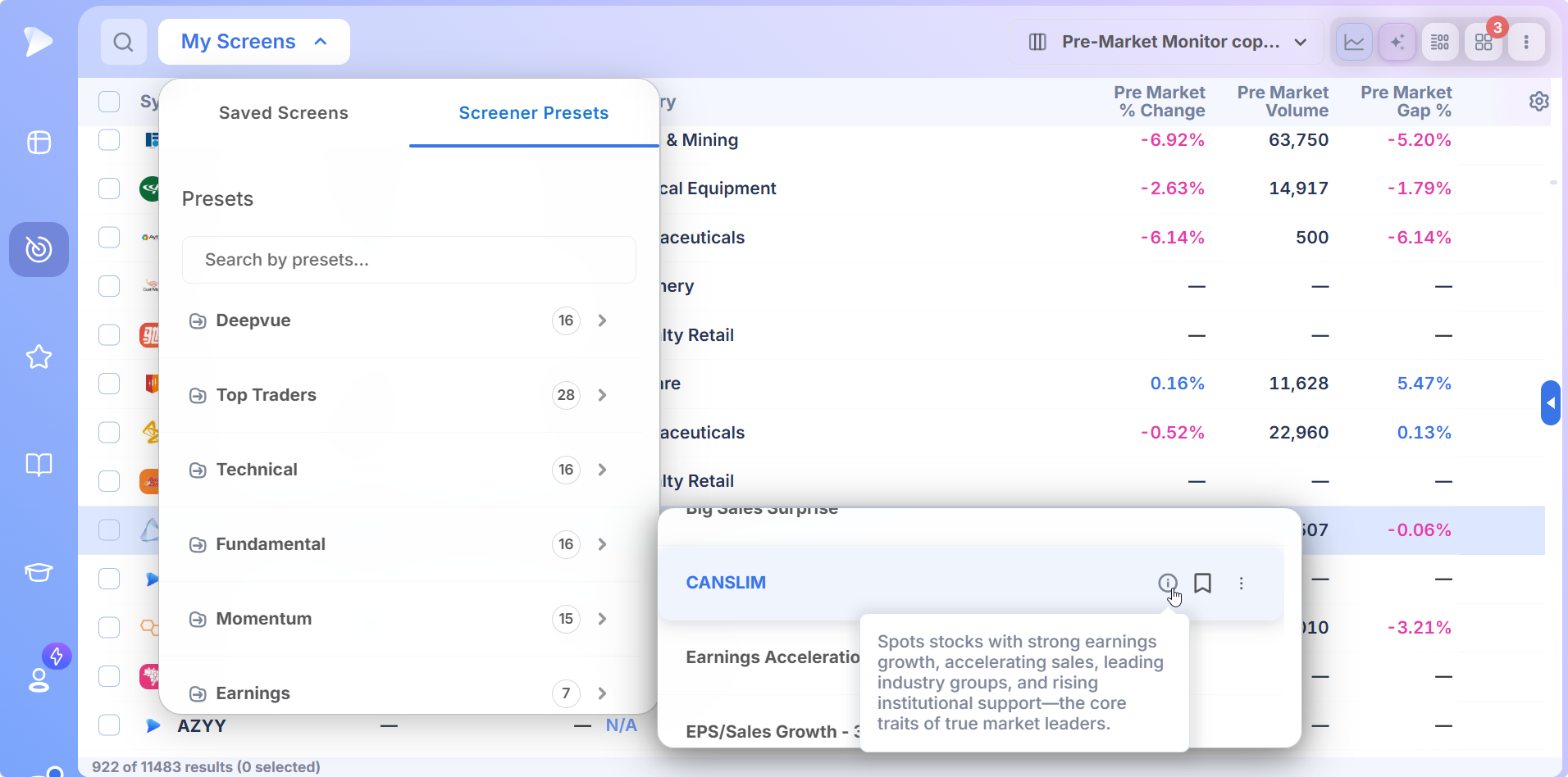Click the app logo at top left
This screenshot has height=777, width=1568.
click(x=38, y=41)
